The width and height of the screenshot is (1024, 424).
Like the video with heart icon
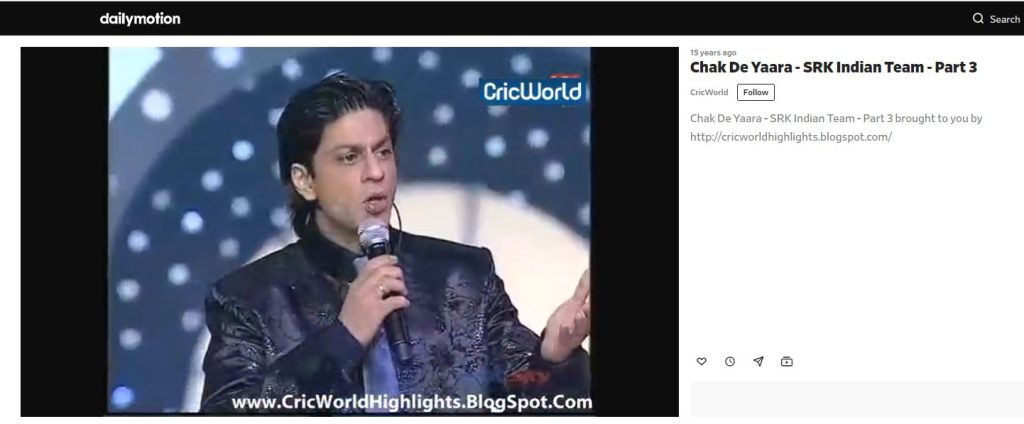click(701, 361)
